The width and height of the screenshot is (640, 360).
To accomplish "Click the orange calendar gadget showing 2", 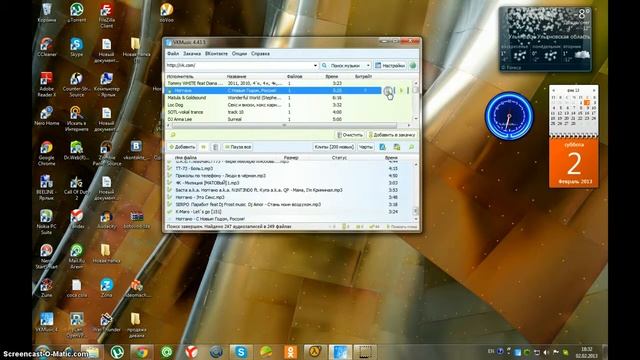I will click(573, 163).
